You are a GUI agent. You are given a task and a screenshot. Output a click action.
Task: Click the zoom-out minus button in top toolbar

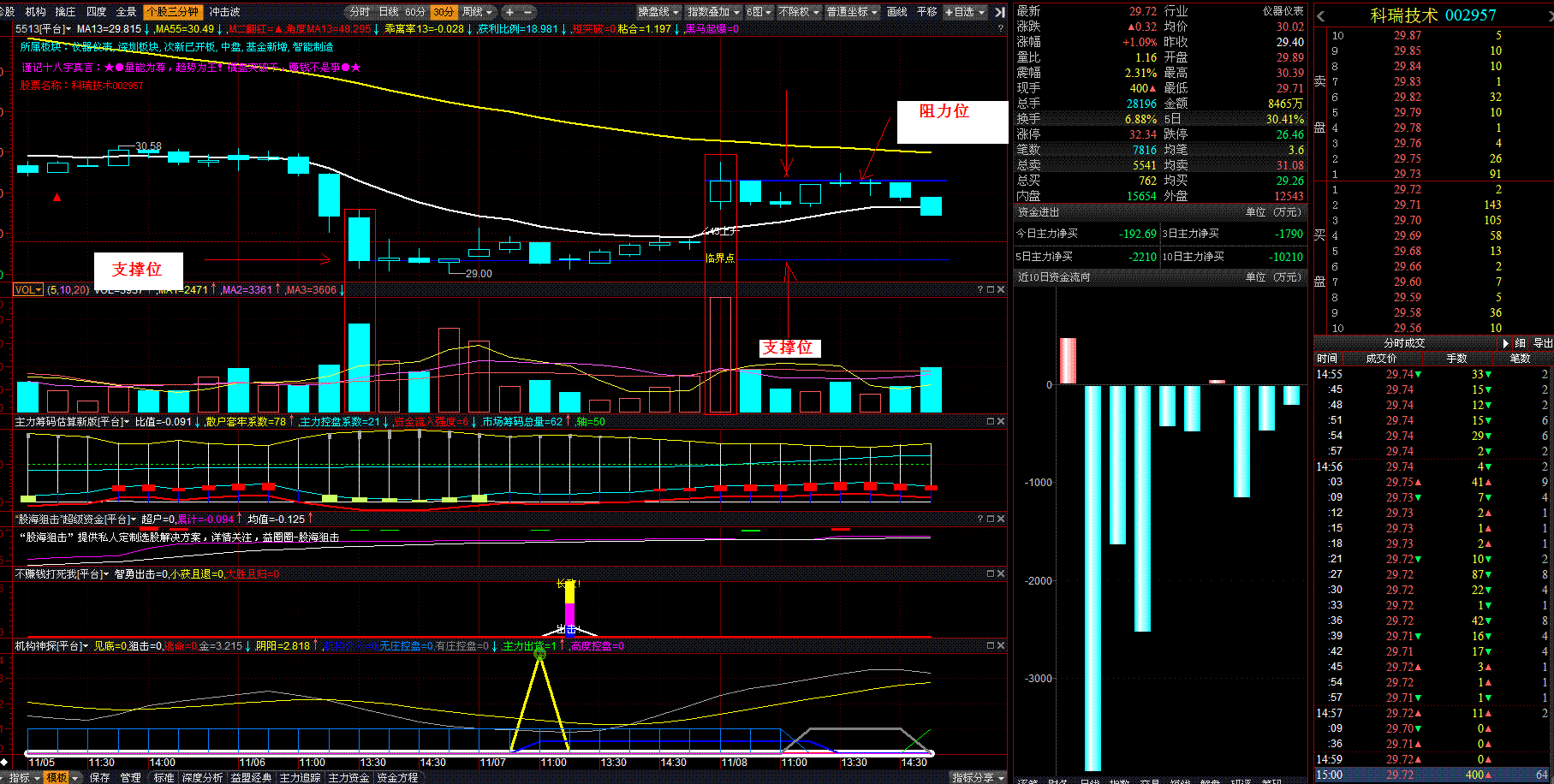(527, 12)
